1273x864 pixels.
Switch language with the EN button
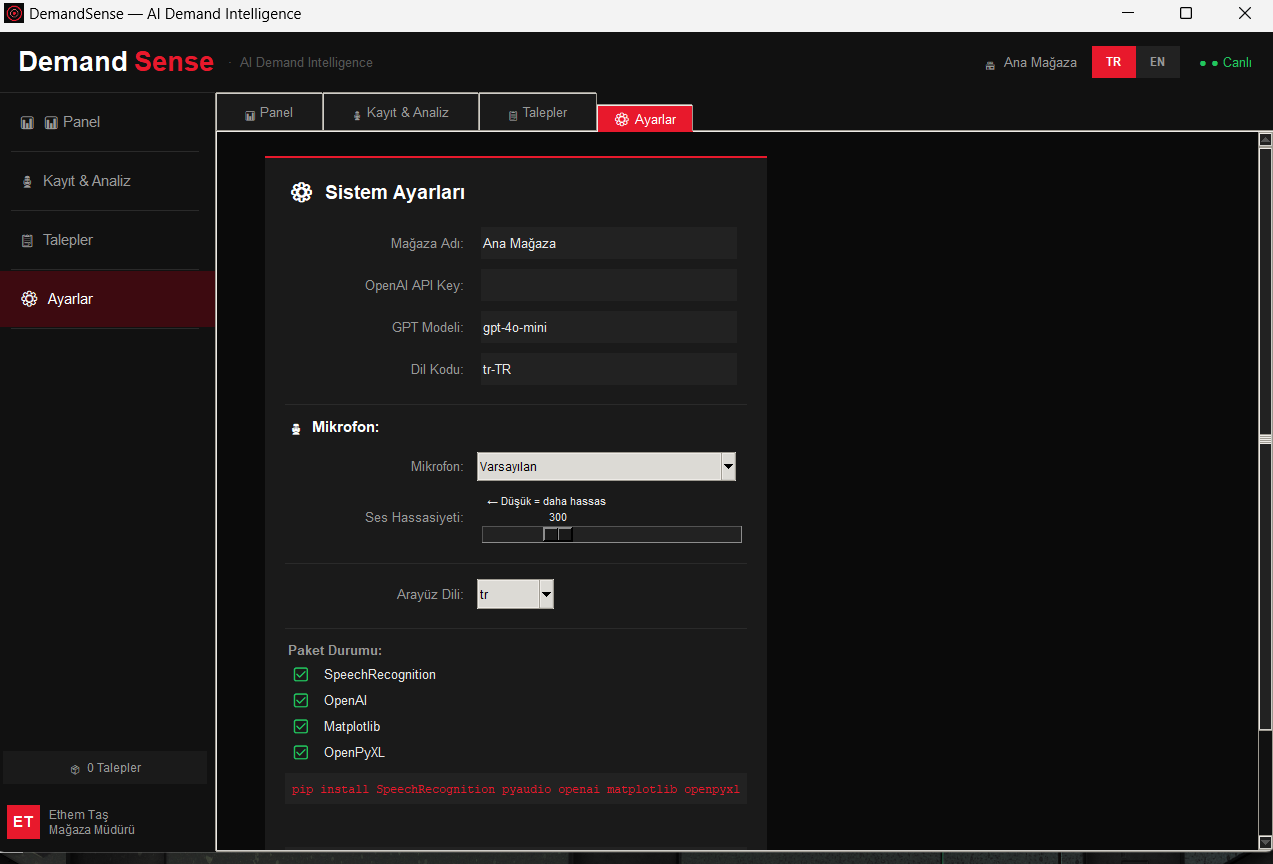1157,62
